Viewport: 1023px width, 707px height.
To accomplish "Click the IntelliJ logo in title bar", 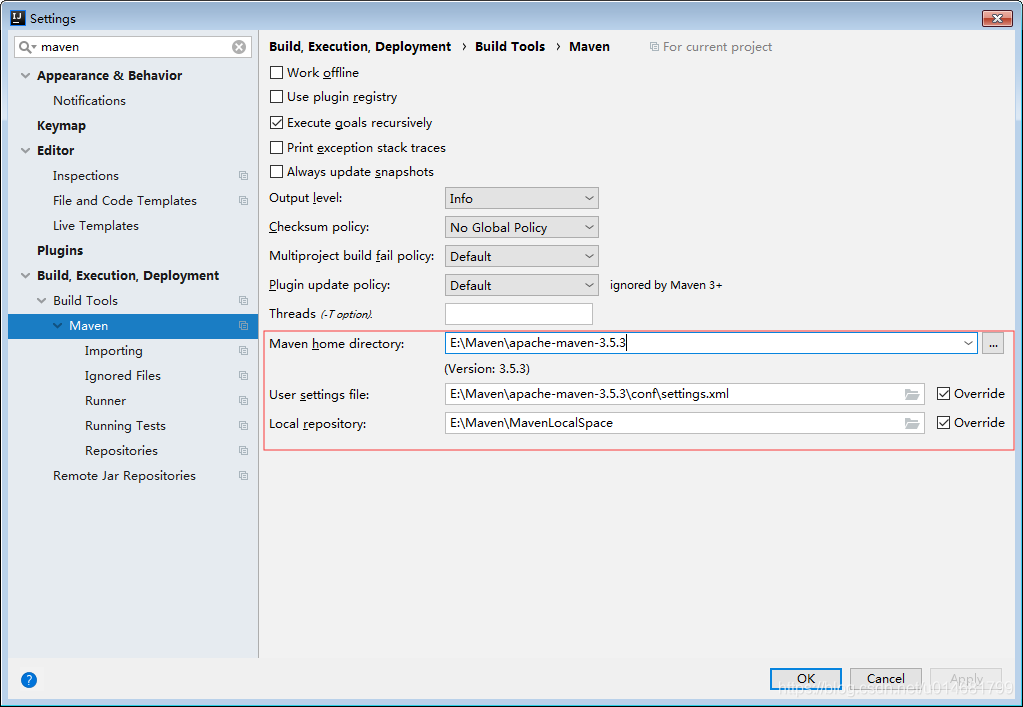I will click(18, 18).
